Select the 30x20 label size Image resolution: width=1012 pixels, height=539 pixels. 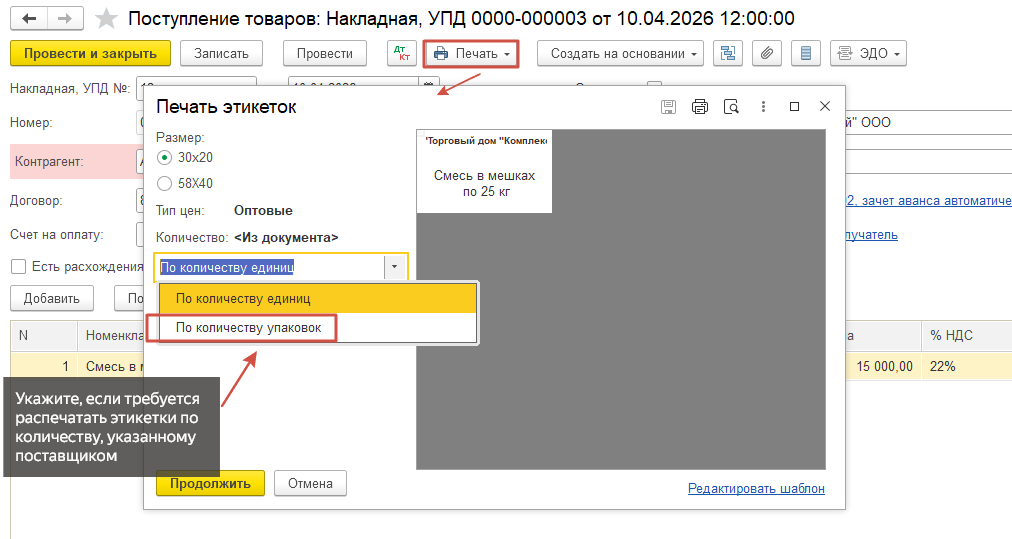click(x=165, y=158)
